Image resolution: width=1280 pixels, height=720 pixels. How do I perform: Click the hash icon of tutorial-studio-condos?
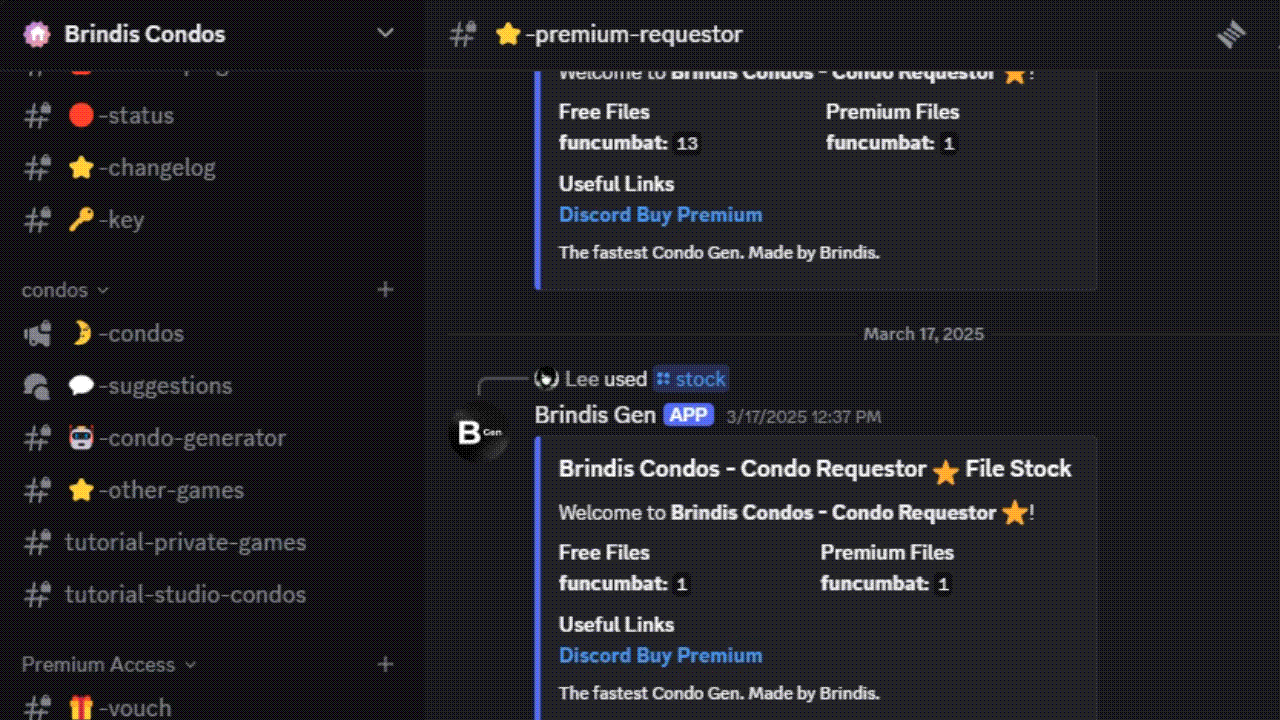(x=38, y=594)
